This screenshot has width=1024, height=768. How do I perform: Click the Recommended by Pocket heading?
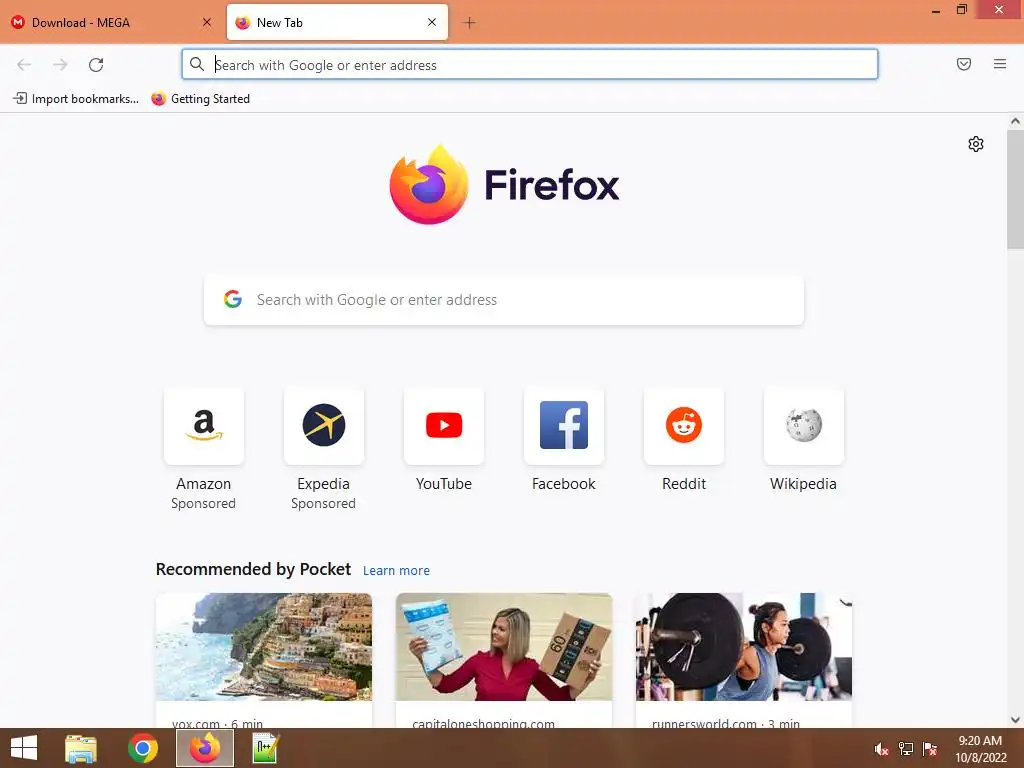coord(253,569)
